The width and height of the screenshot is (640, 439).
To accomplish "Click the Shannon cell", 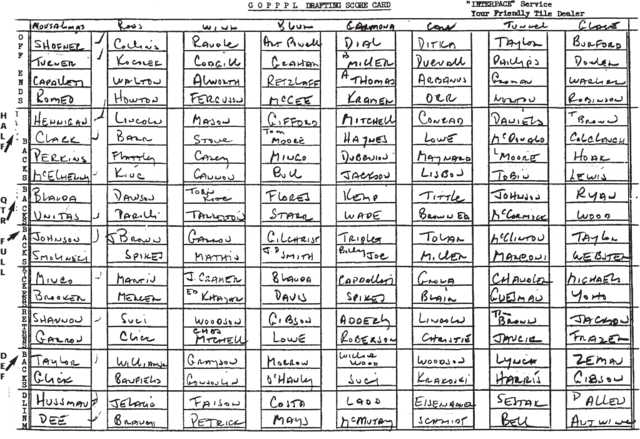I will [61, 317].
